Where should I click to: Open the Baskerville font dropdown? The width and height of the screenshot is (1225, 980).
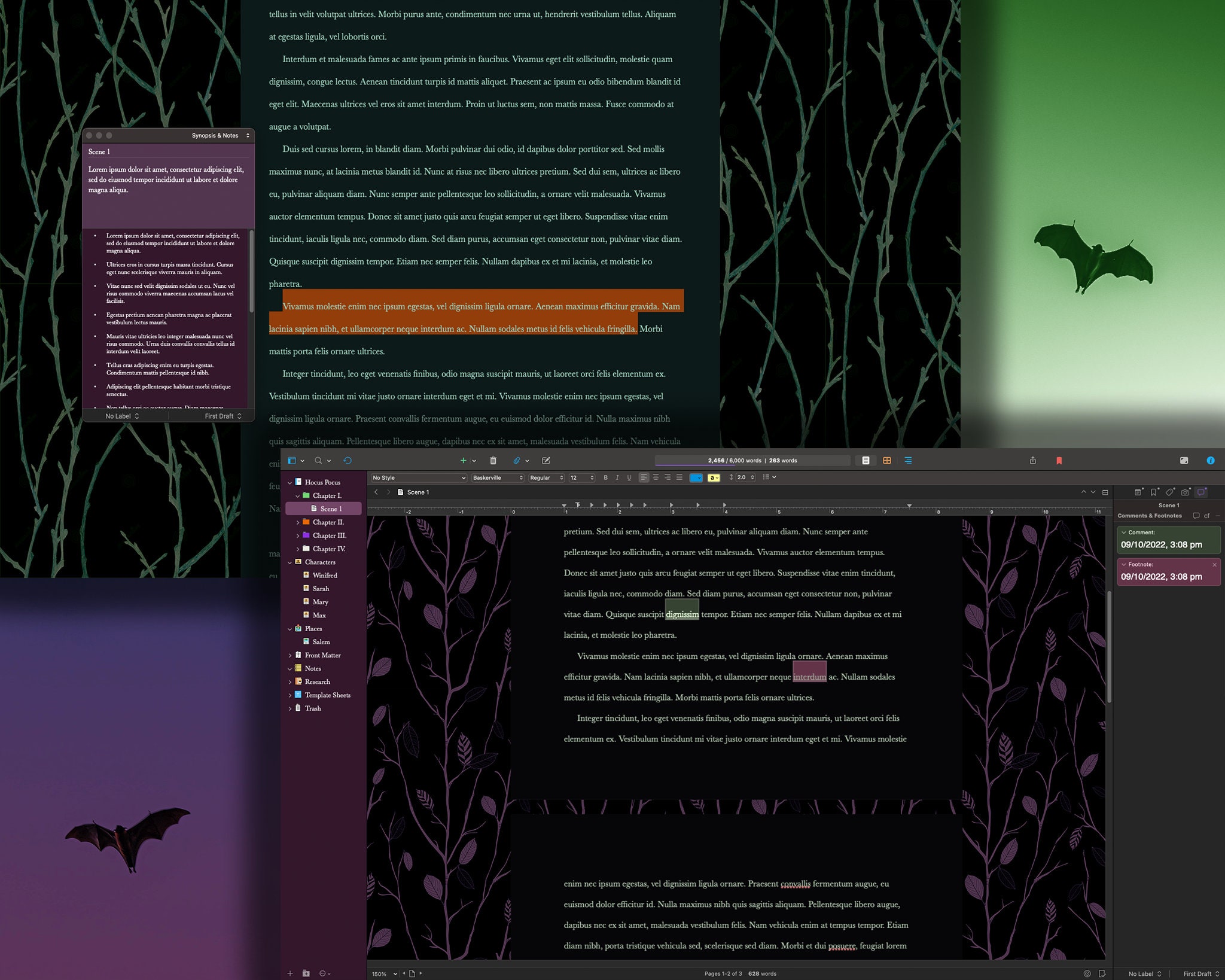497,477
